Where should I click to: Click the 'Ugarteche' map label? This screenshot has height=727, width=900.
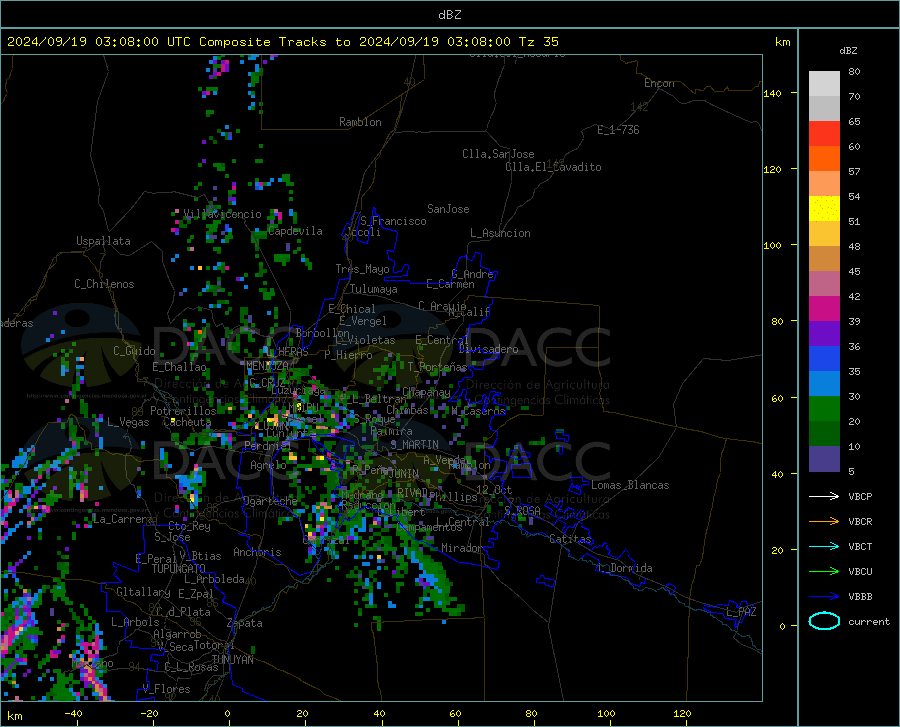[270, 501]
